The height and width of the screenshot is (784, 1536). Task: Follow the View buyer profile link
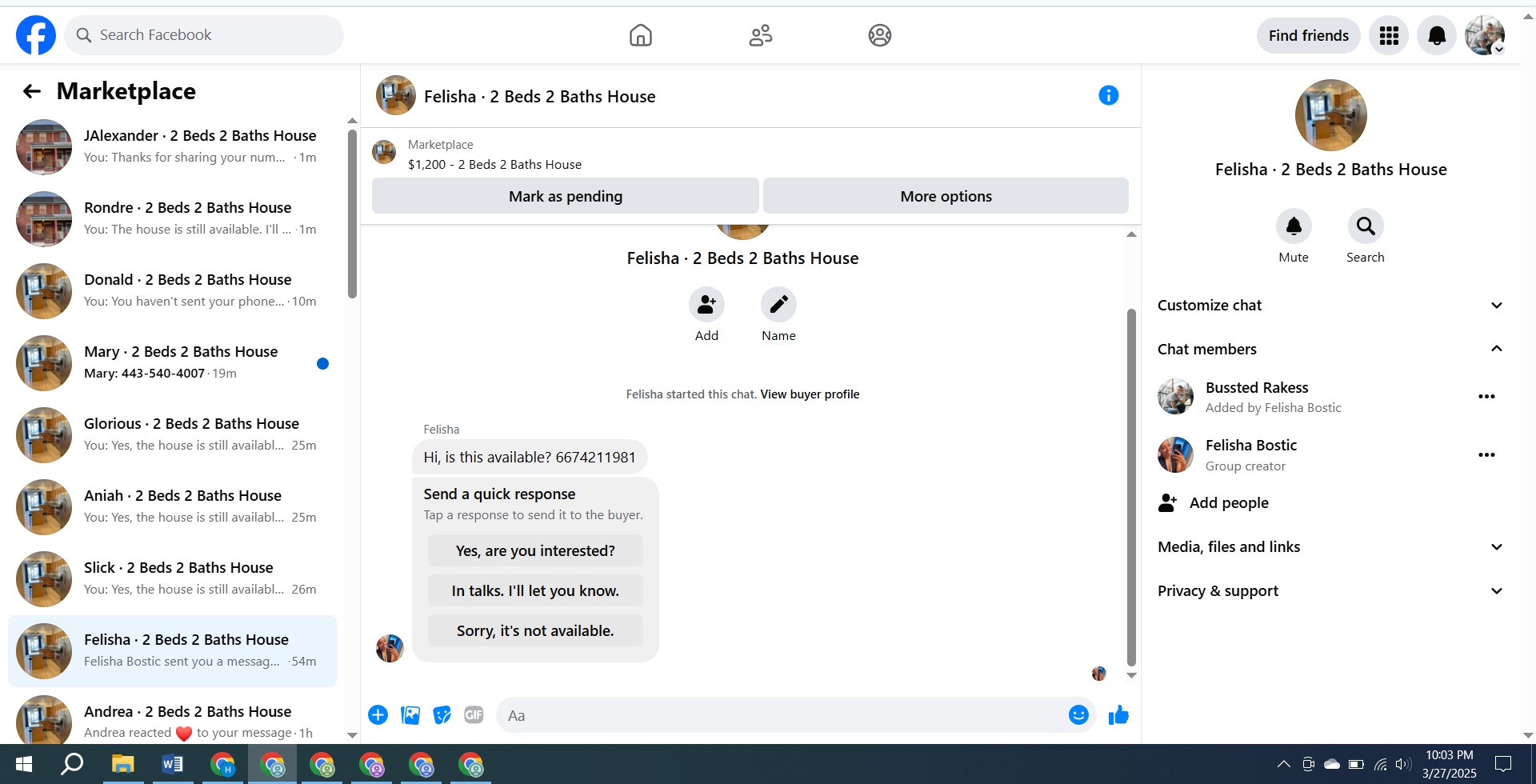[x=810, y=394]
